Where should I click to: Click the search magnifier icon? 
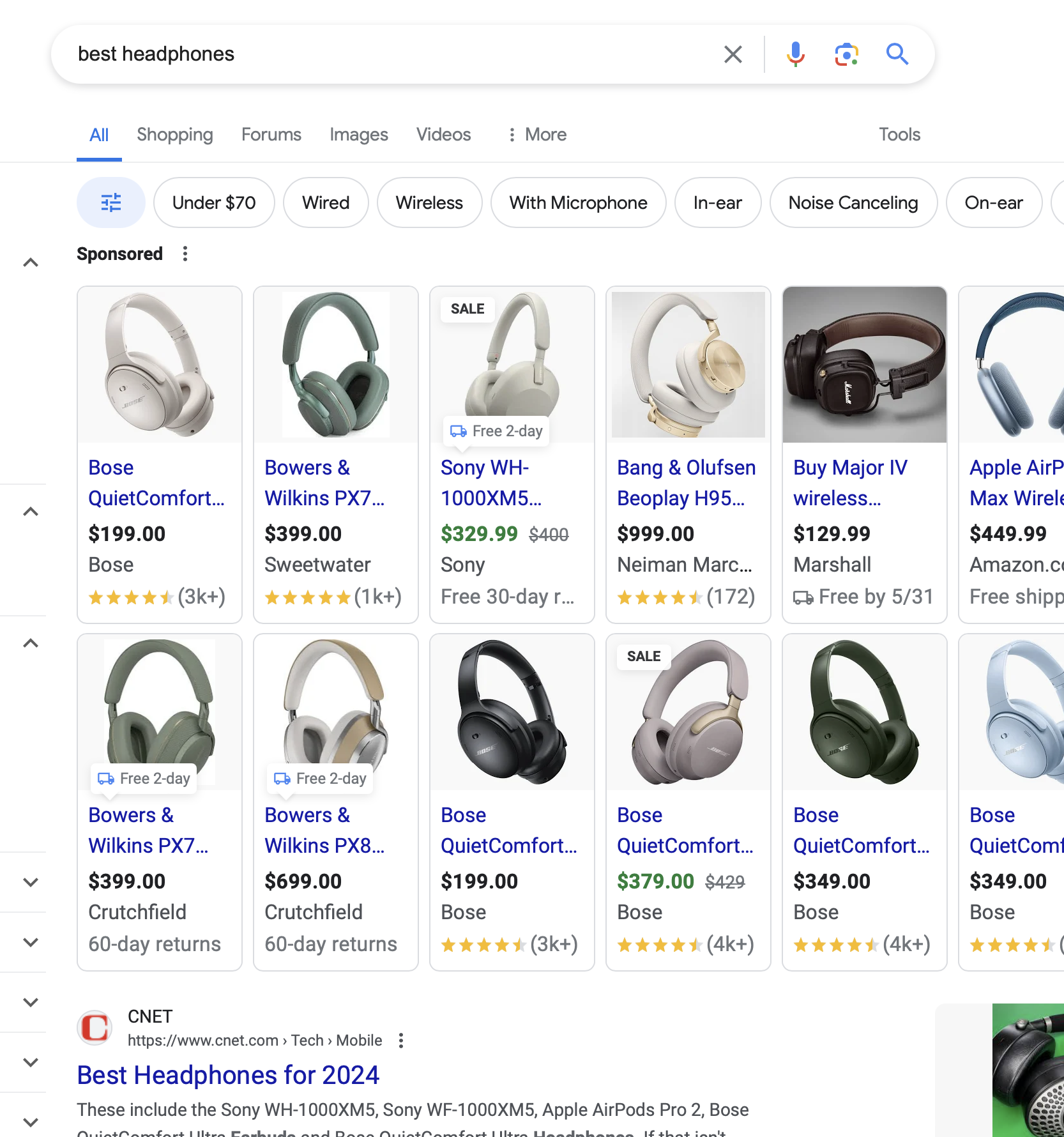point(897,54)
